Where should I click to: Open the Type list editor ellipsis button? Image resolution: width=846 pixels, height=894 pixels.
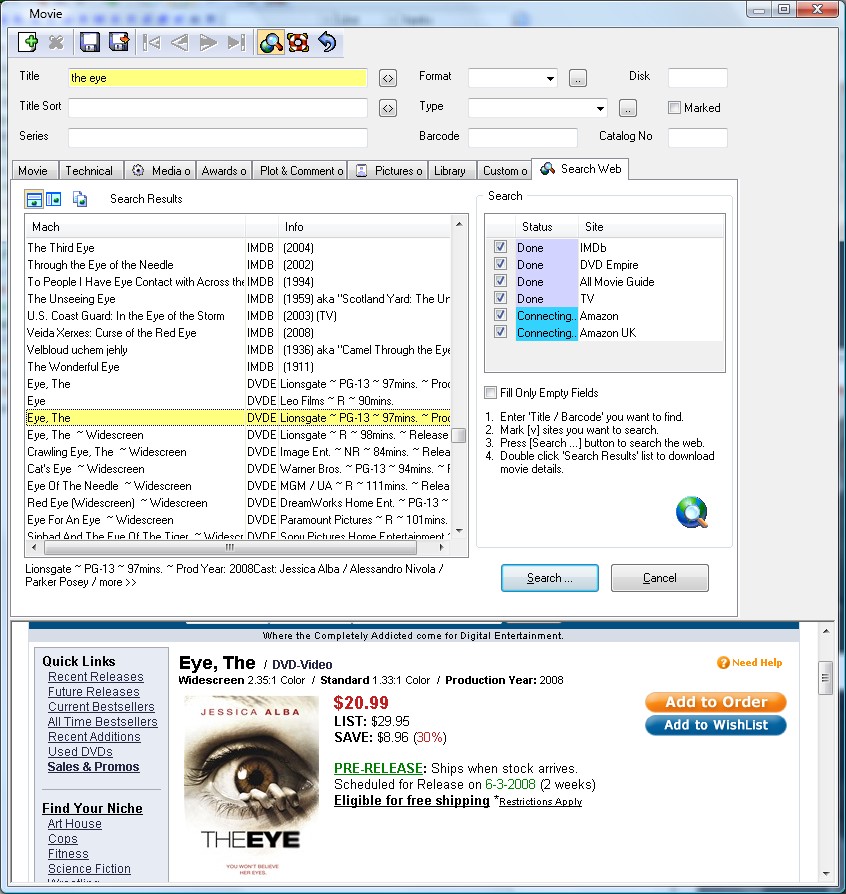tap(628, 108)
